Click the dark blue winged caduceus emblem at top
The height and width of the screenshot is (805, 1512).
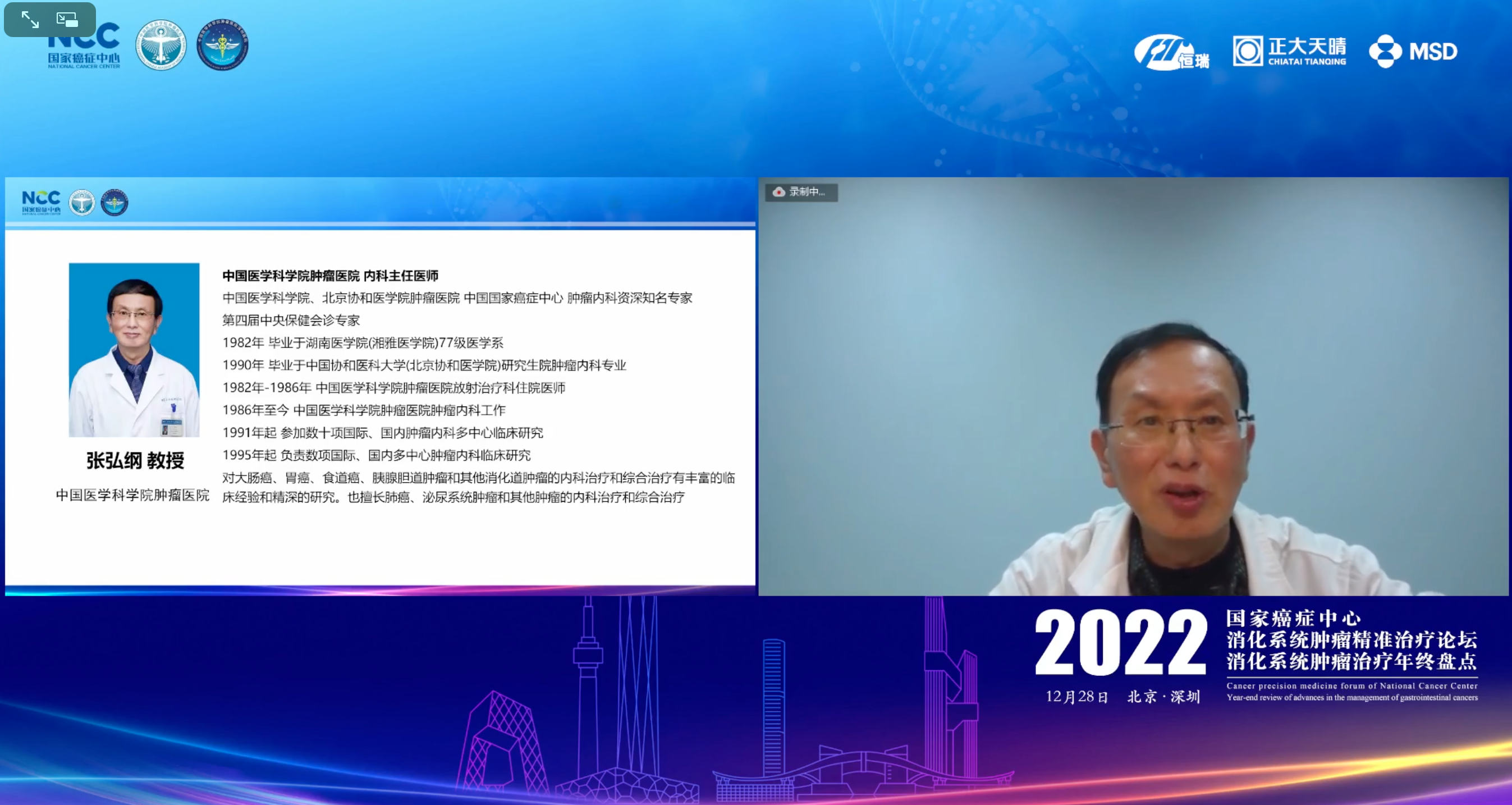tap(222, 45)
